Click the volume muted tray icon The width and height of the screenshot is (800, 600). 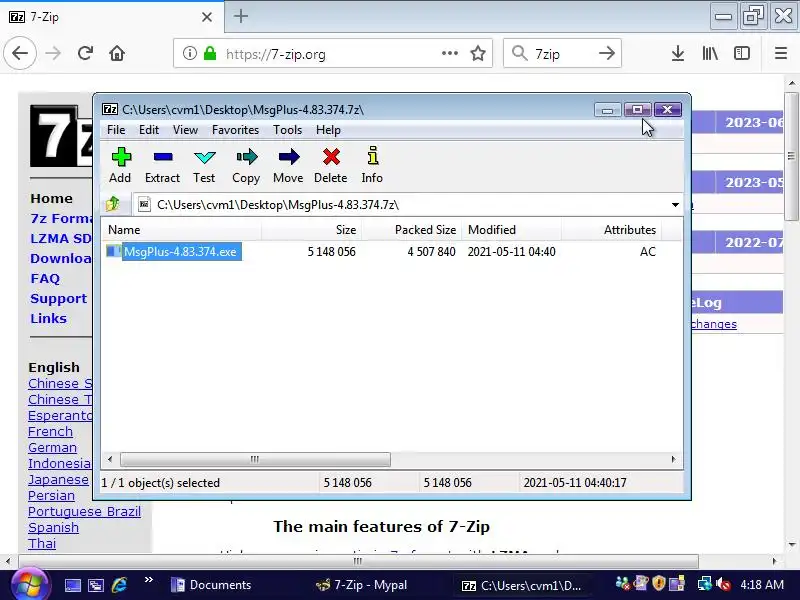(723, 584)
